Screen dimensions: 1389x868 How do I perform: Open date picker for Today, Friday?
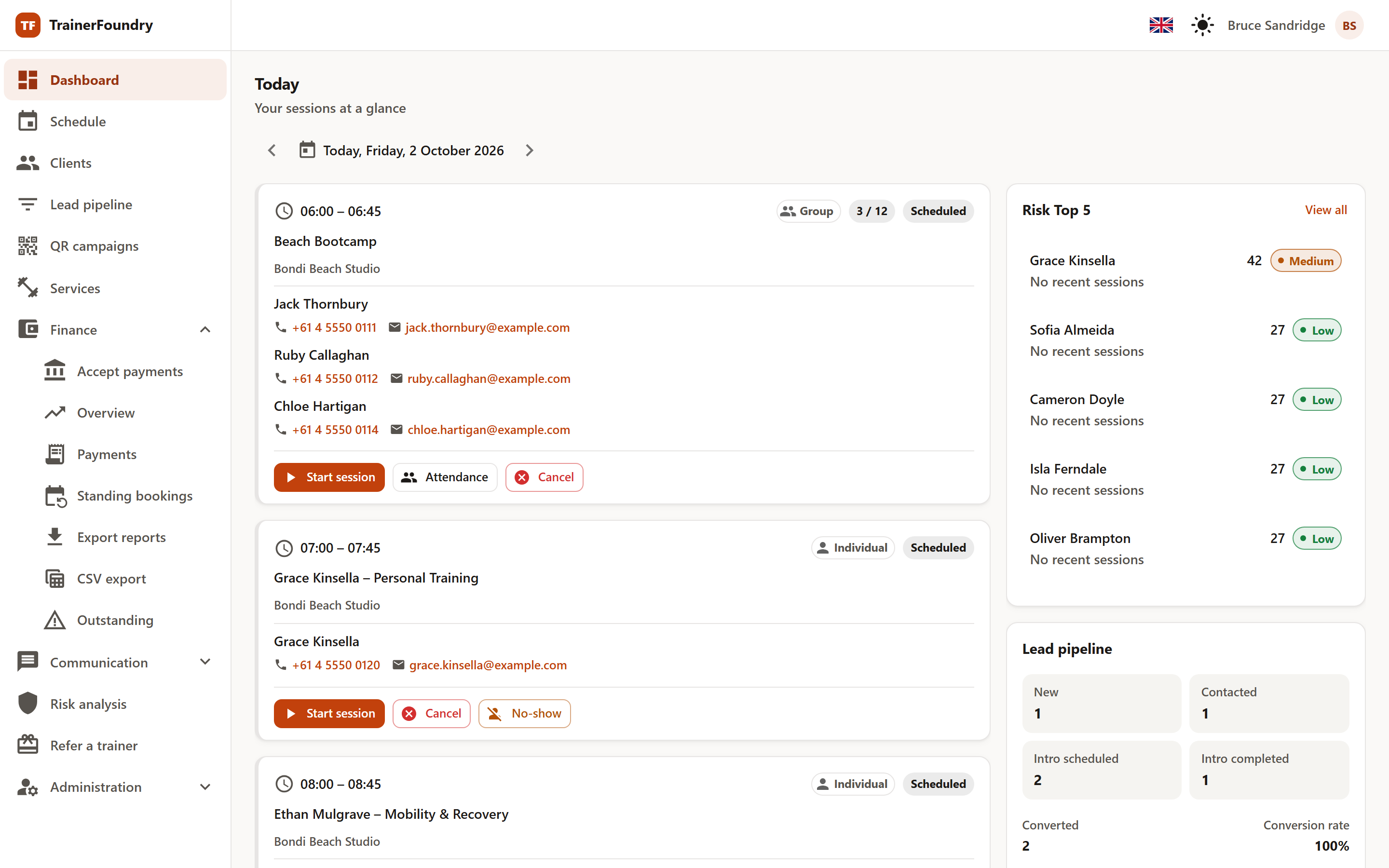tap(401, 150)
